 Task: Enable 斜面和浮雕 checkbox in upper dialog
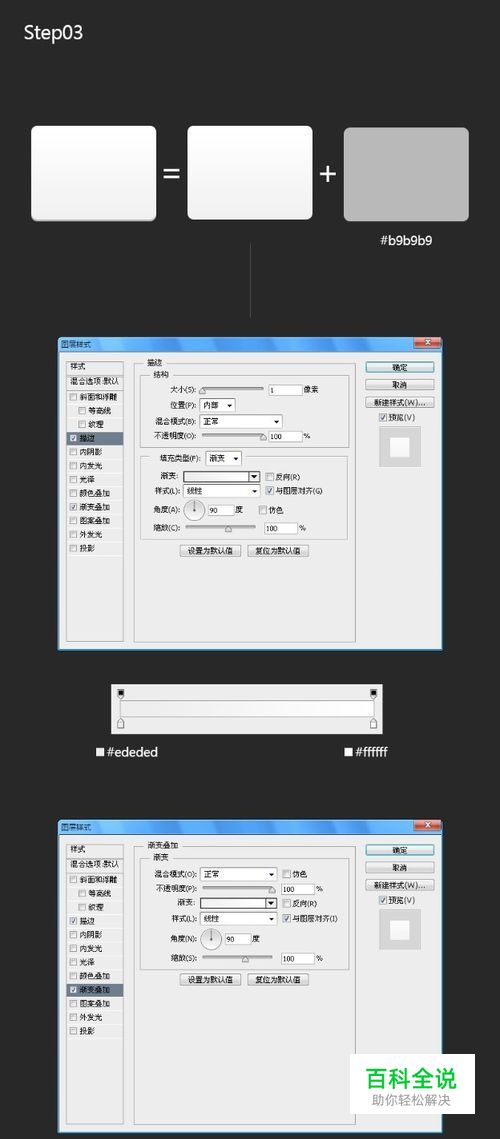[73, 397]
